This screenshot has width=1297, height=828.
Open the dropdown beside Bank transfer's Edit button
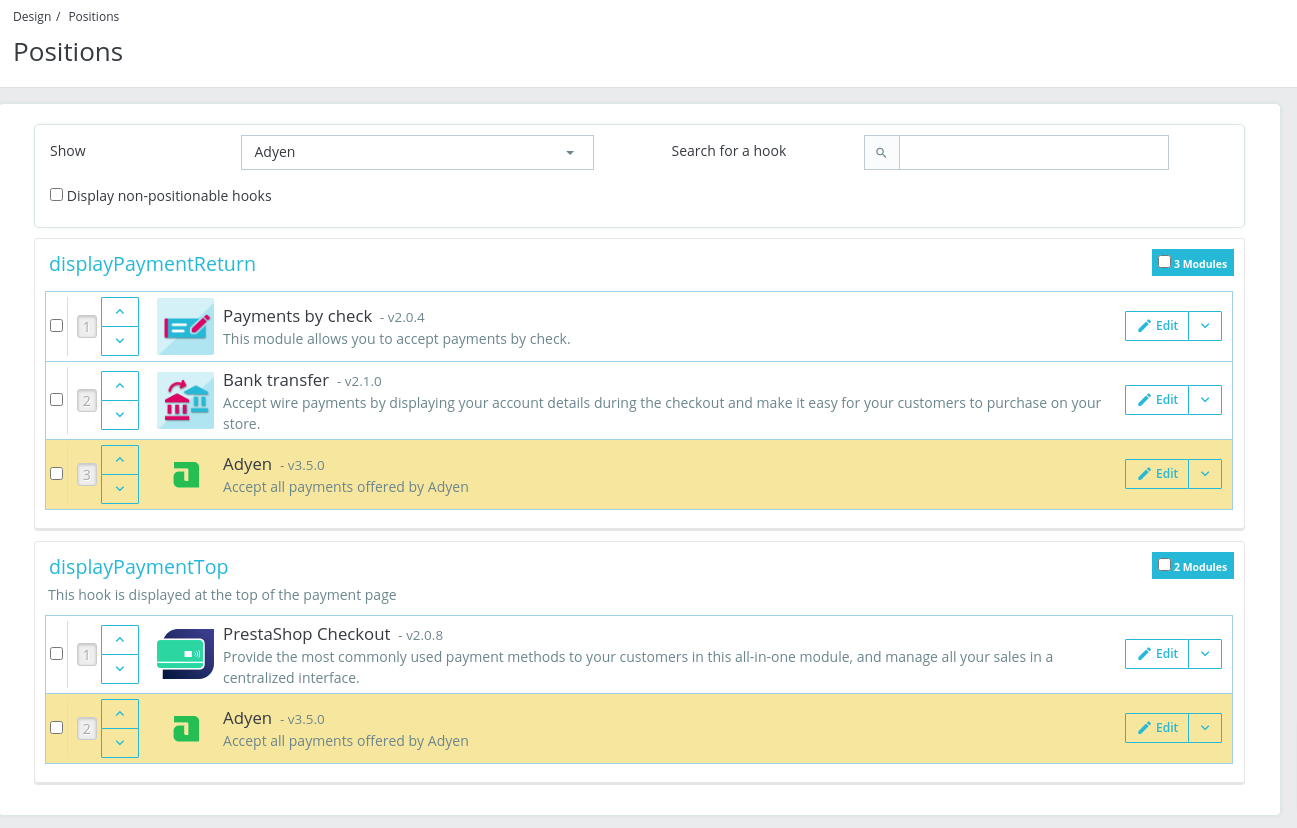(x=1204, y=399)
